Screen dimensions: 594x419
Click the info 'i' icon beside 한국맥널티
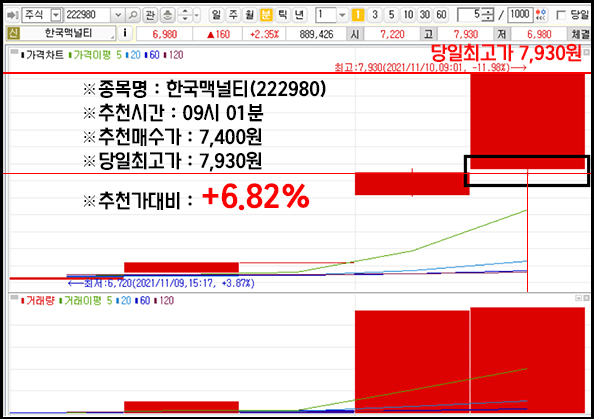[125, 33]
